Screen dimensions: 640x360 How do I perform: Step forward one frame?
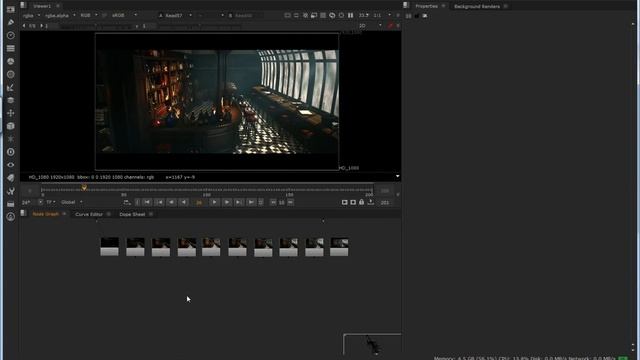pyautogui.click(x=227, y=202)
